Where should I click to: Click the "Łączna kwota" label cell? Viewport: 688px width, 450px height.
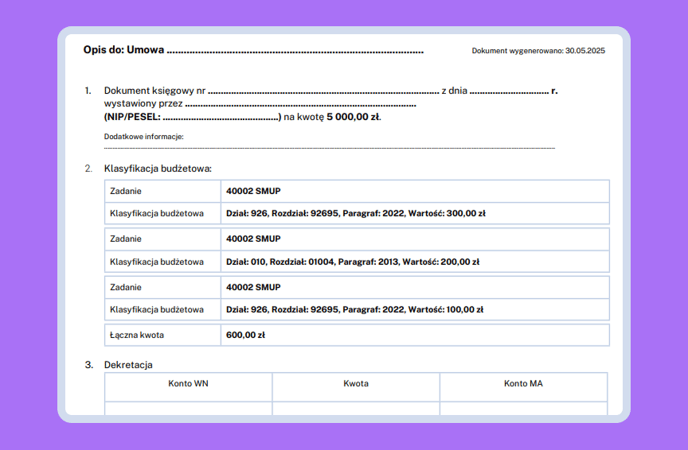point(140,335)
